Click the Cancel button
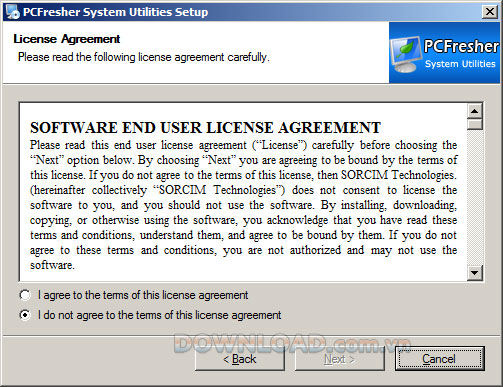Screen dimensions: 503x387 (x=439, y=359)
